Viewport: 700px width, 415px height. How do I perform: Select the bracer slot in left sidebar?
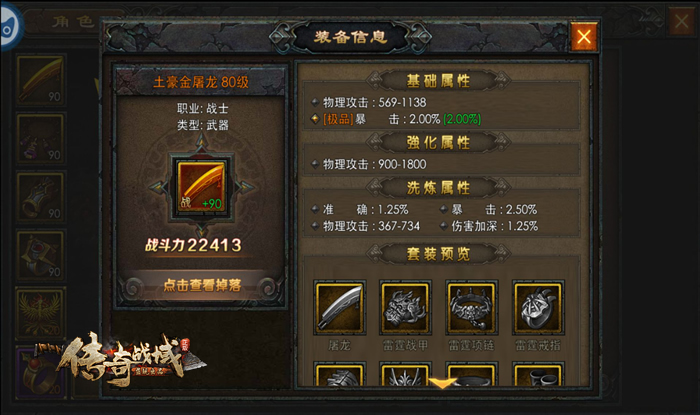pos(41,197)
